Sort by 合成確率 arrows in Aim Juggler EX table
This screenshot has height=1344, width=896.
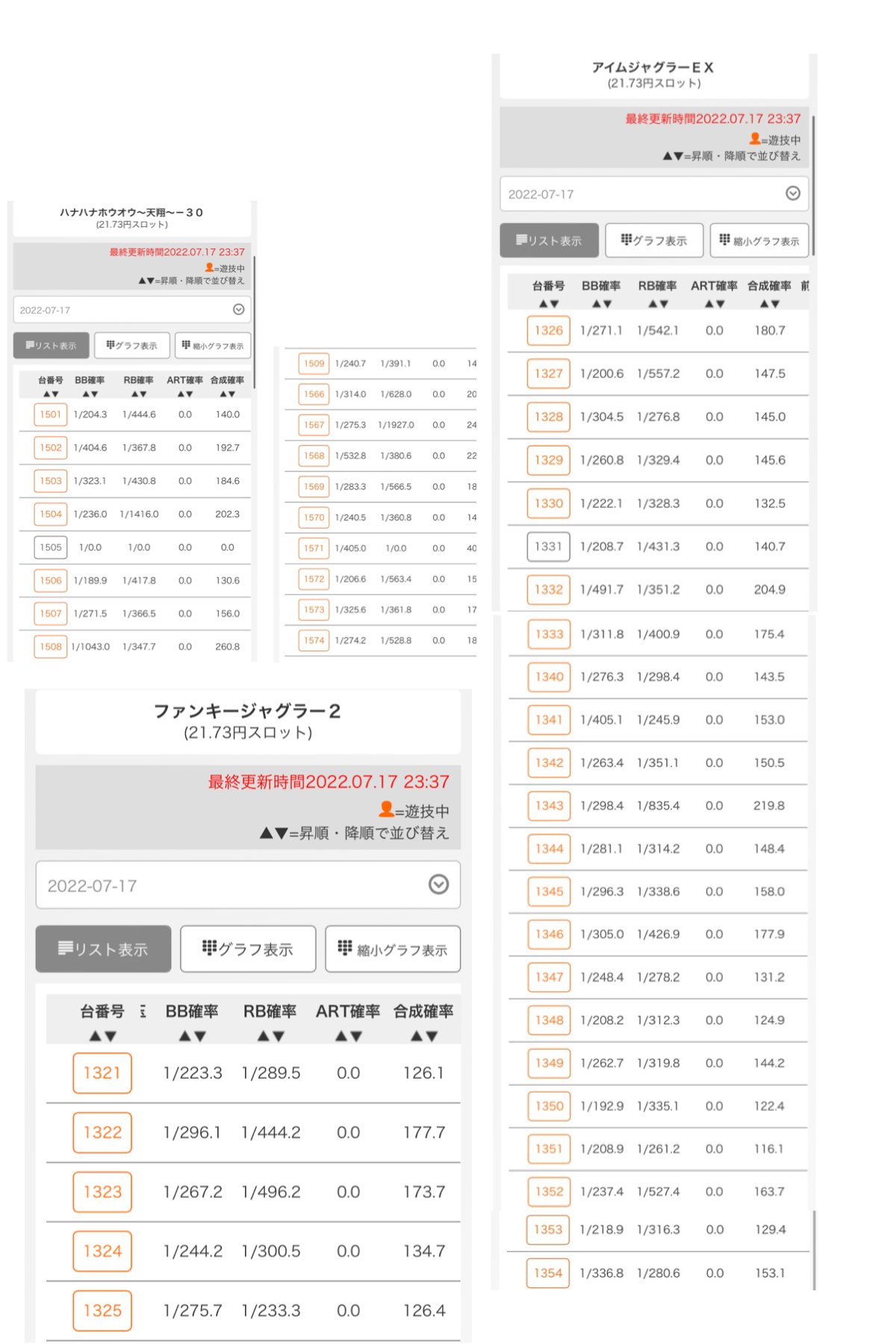[x=770, y=304]
